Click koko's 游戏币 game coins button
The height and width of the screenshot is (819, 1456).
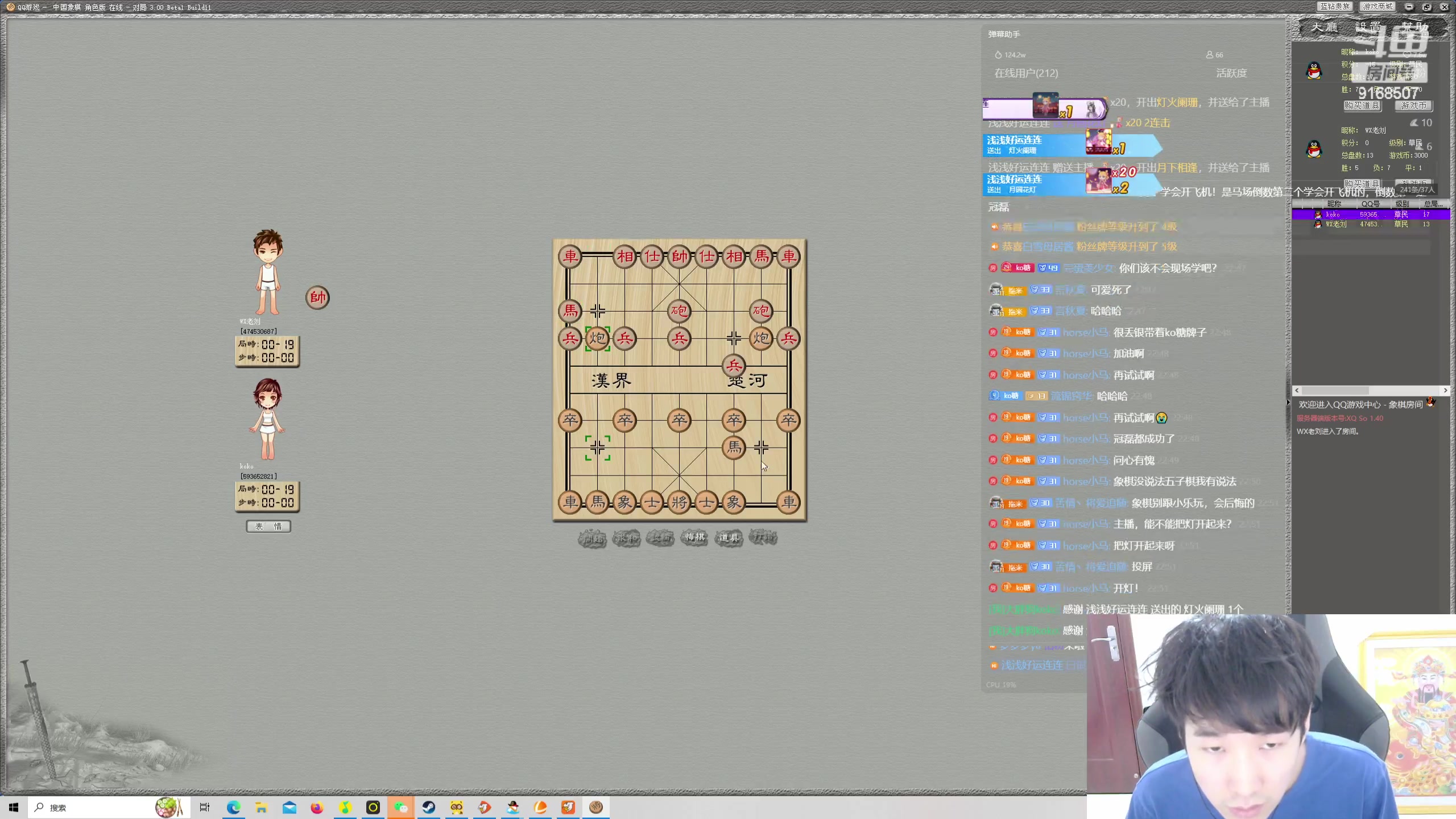tap(1413, 106)
